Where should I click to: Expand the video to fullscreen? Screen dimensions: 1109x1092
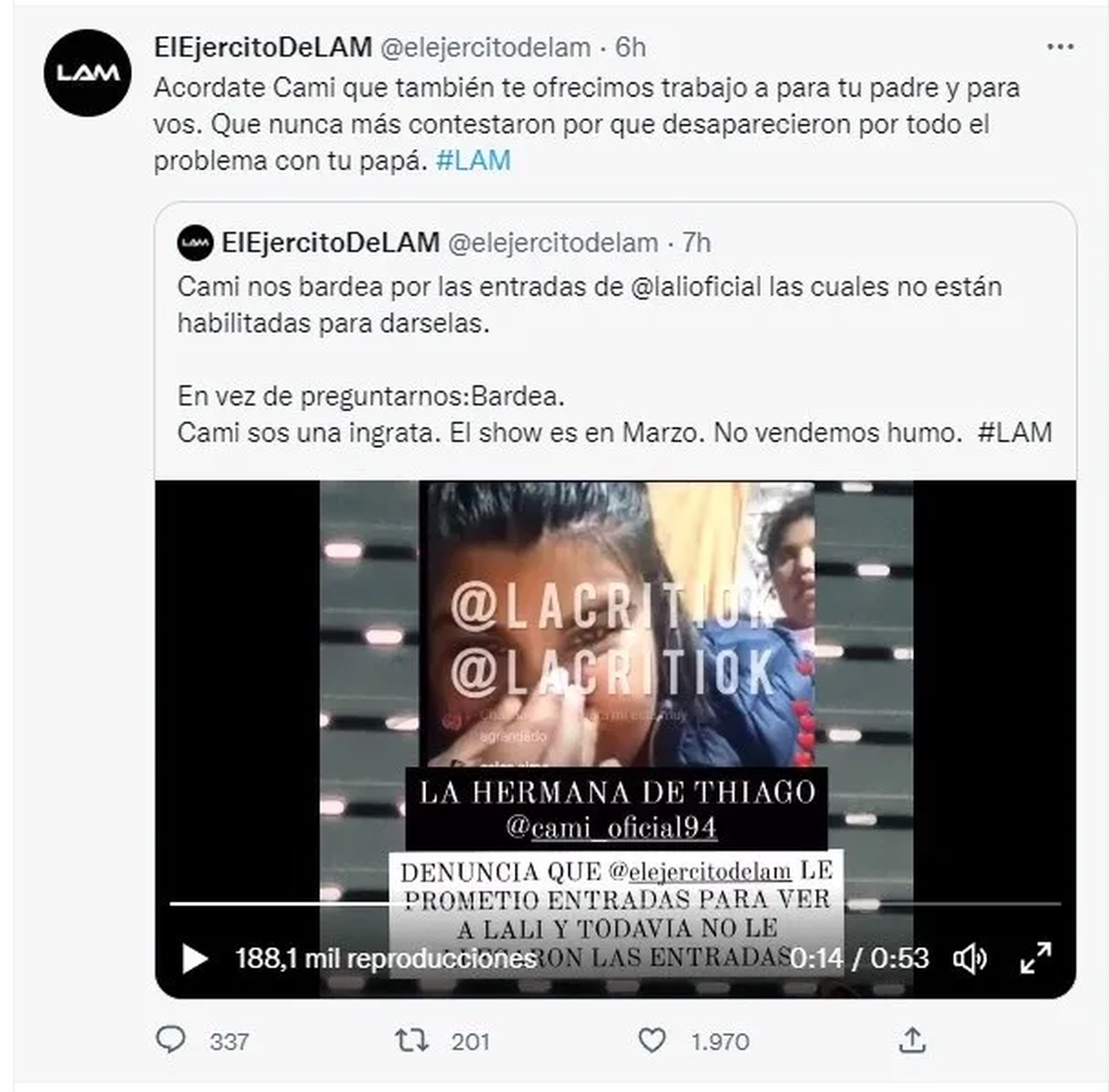point(1036,958)
